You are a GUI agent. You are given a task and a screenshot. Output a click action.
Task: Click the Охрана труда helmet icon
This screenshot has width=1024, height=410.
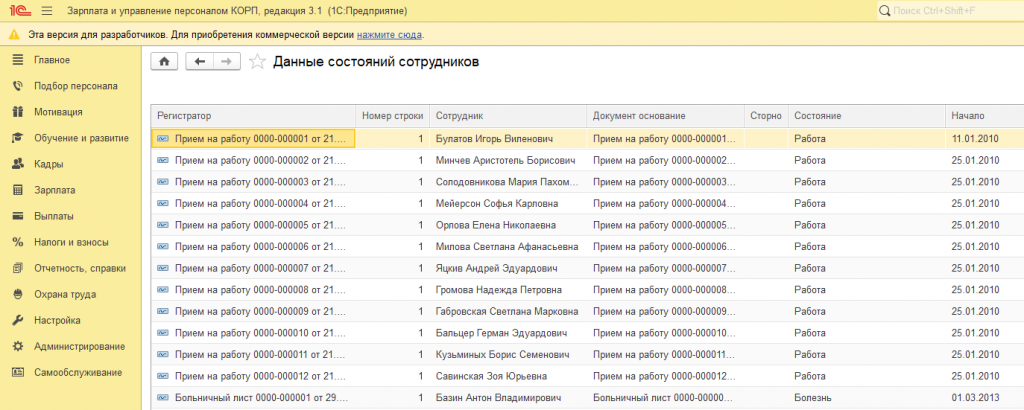[18, 294]
